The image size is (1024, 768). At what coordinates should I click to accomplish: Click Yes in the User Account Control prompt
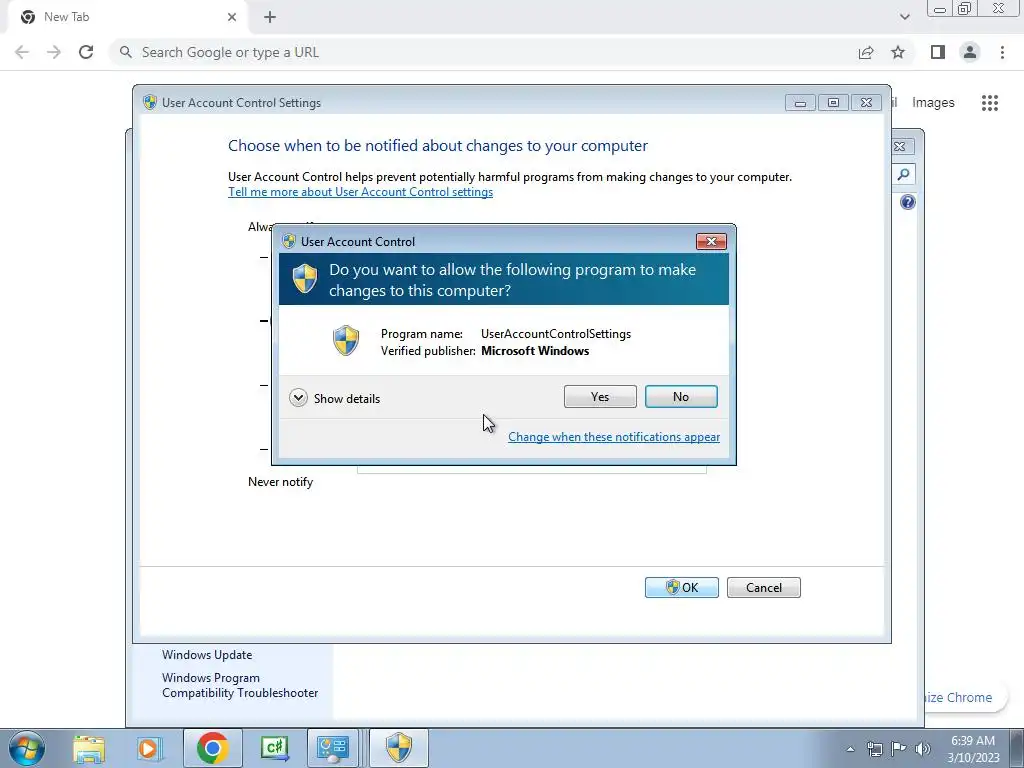[x=600, y=396]
